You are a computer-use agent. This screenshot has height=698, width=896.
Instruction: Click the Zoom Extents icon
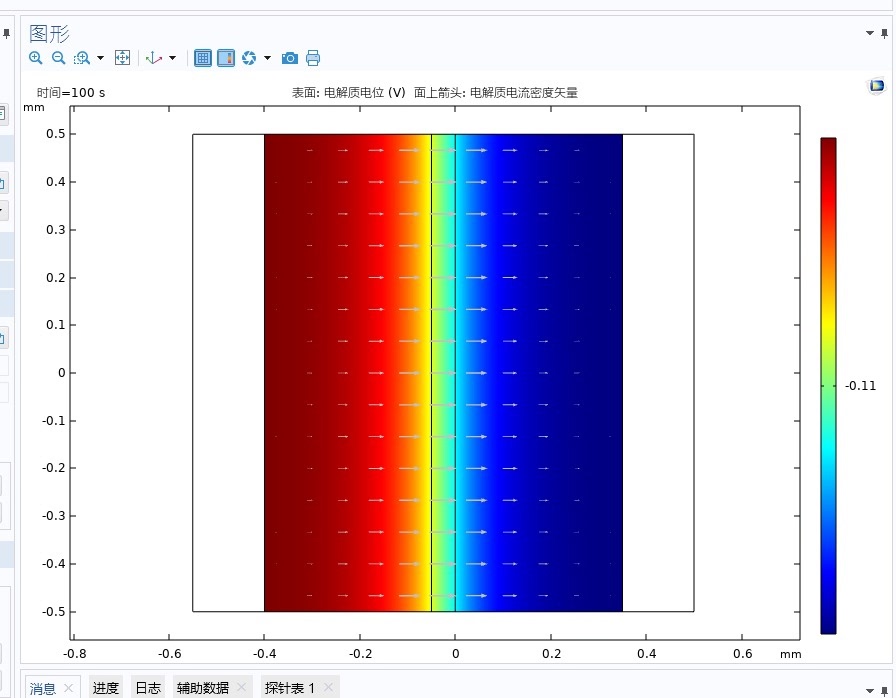(122, 58)
